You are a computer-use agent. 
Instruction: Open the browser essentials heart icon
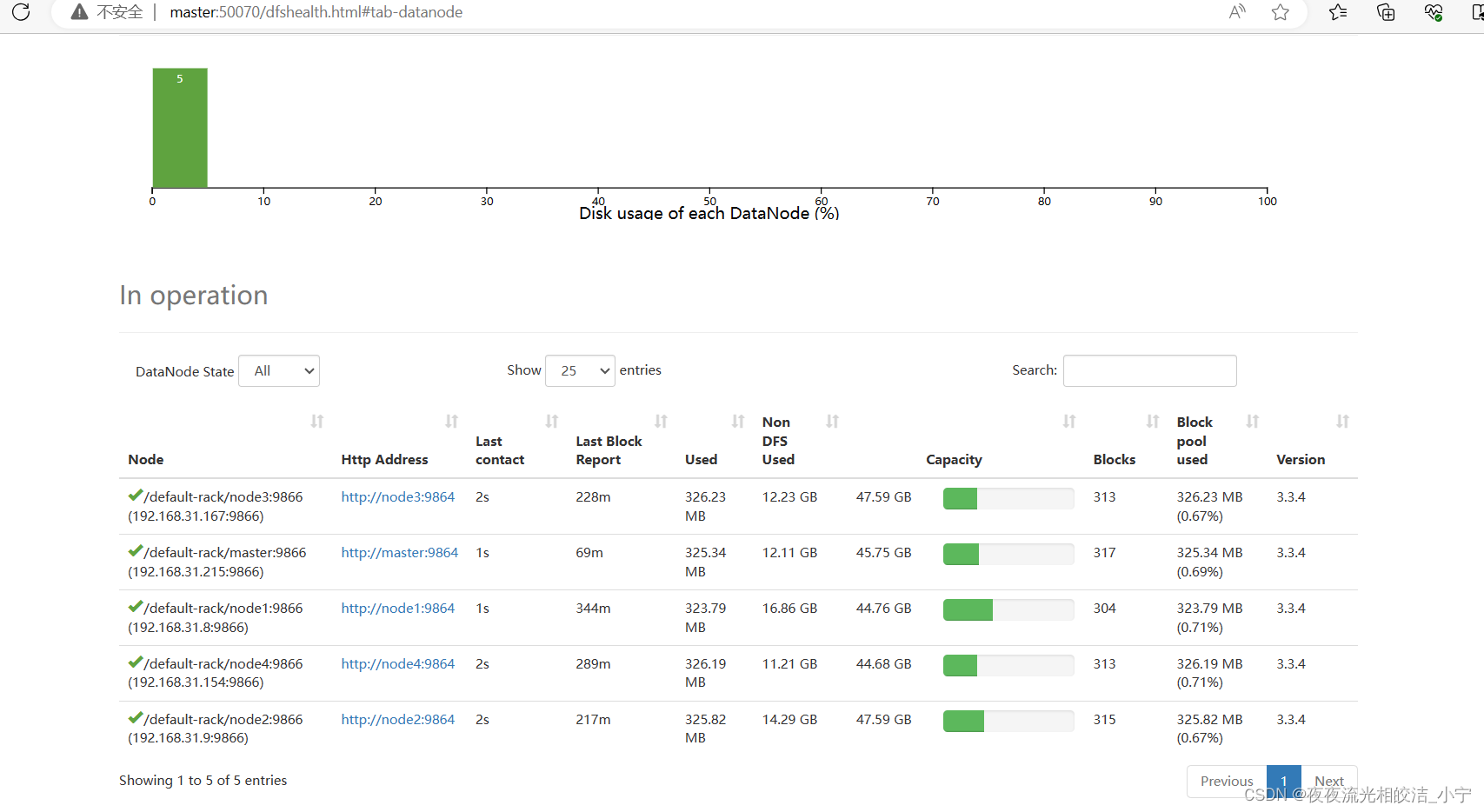pyautogui.click(x=1434, y=12)
